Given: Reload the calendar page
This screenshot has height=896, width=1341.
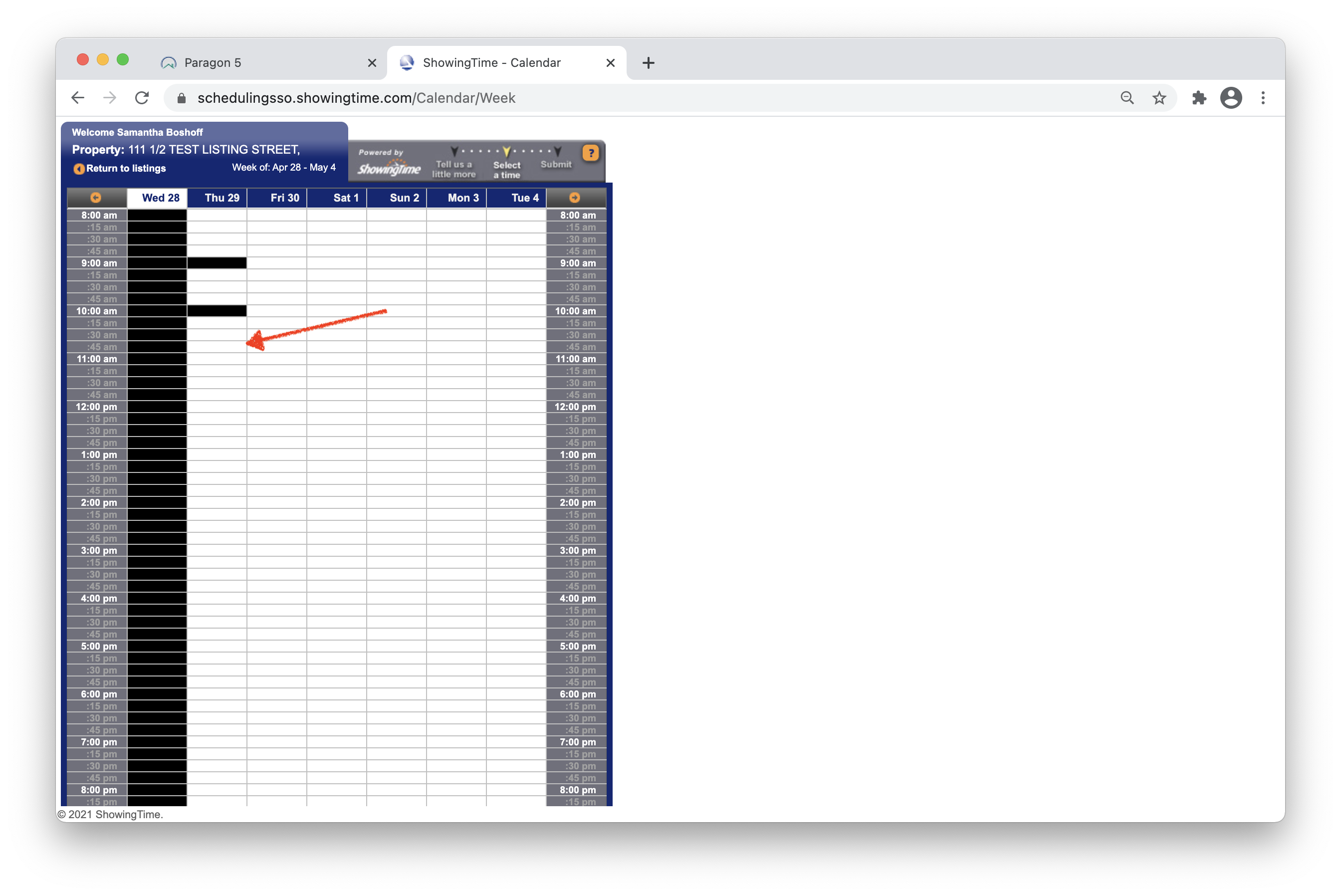Looking at the screenshot, I should [142, 98].
